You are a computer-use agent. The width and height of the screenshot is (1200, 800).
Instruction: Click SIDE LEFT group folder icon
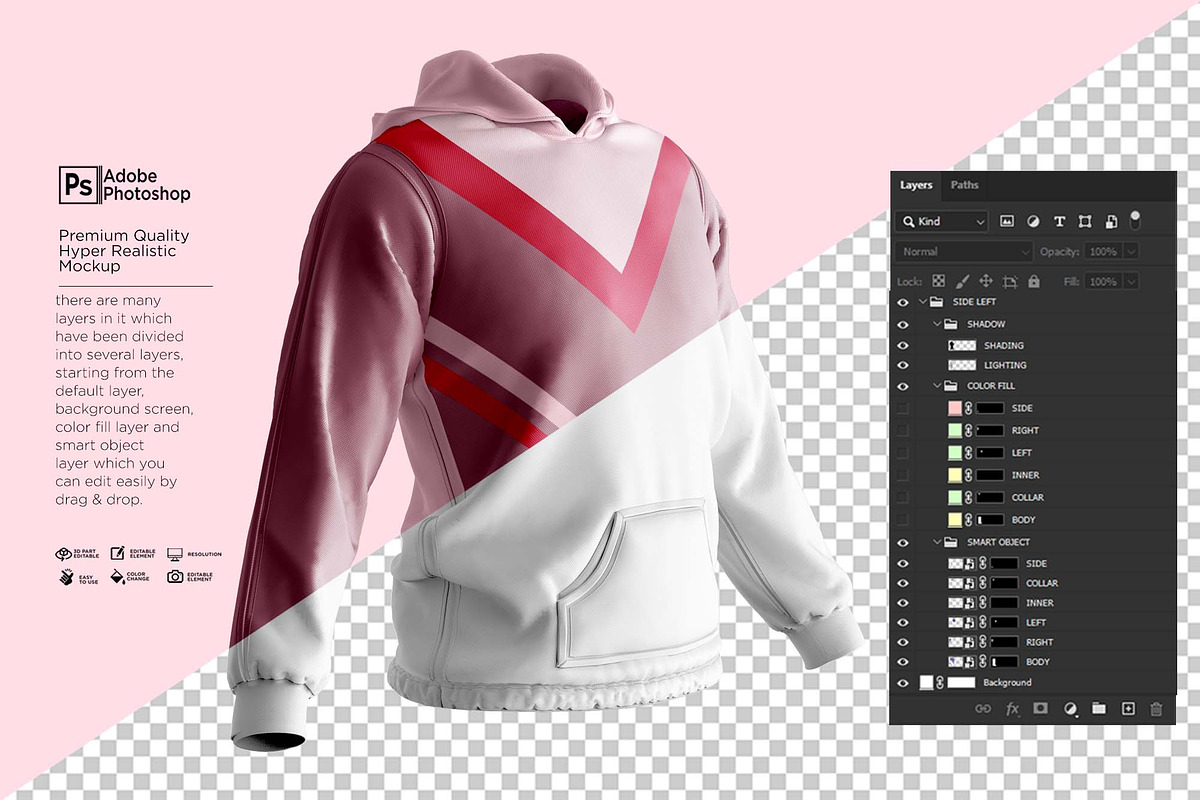(x=936, y=301)
